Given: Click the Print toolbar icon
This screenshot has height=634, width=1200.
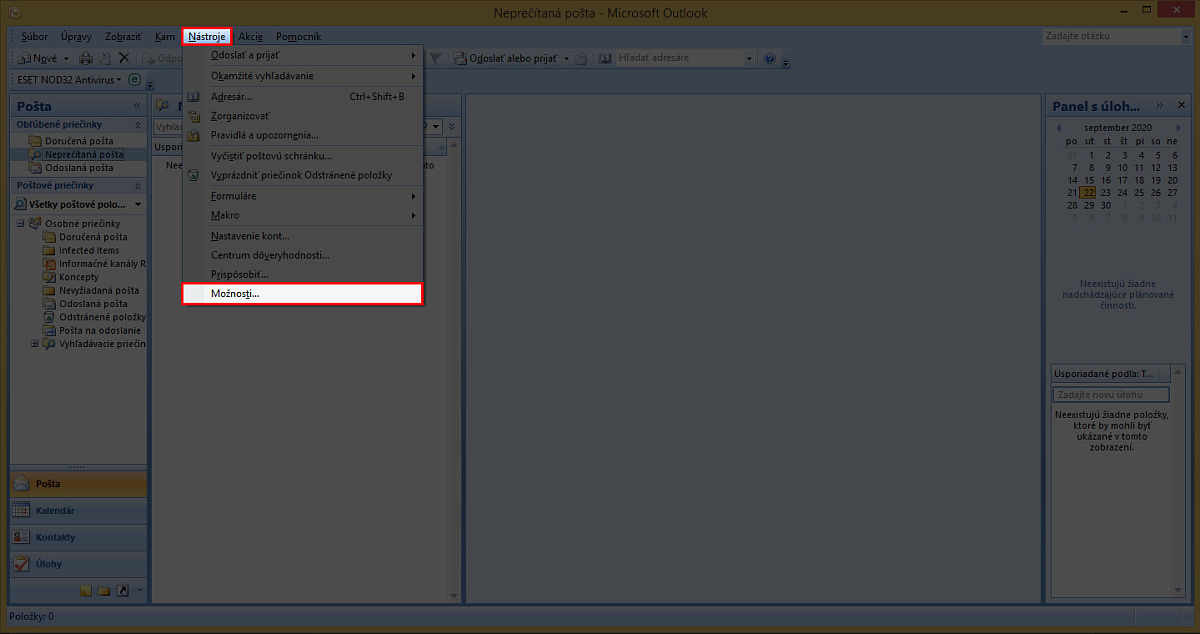Looking at the screenshot, I should [x=86, y=58].
